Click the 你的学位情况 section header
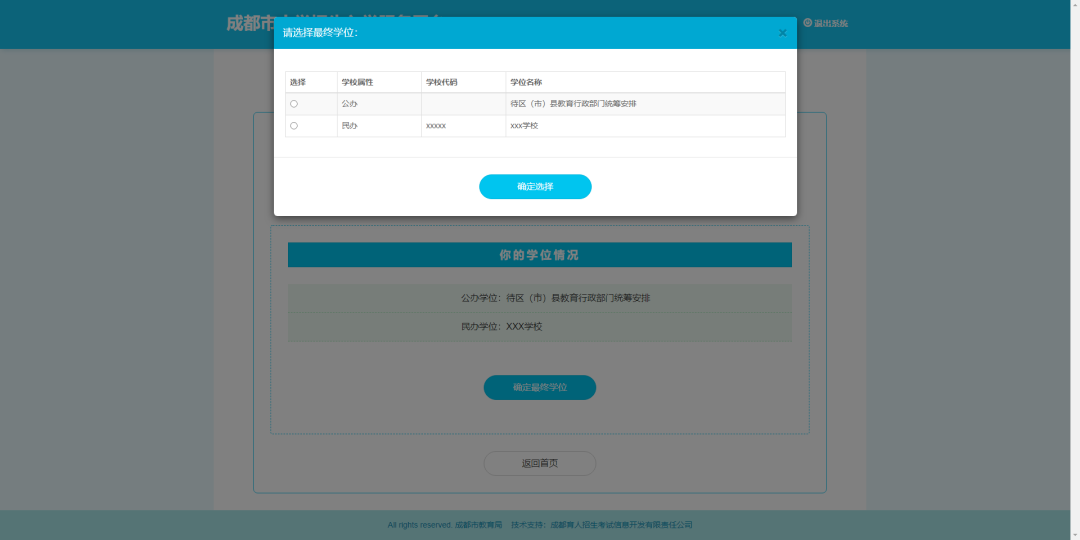1080x540 pixels. (539, 255)
